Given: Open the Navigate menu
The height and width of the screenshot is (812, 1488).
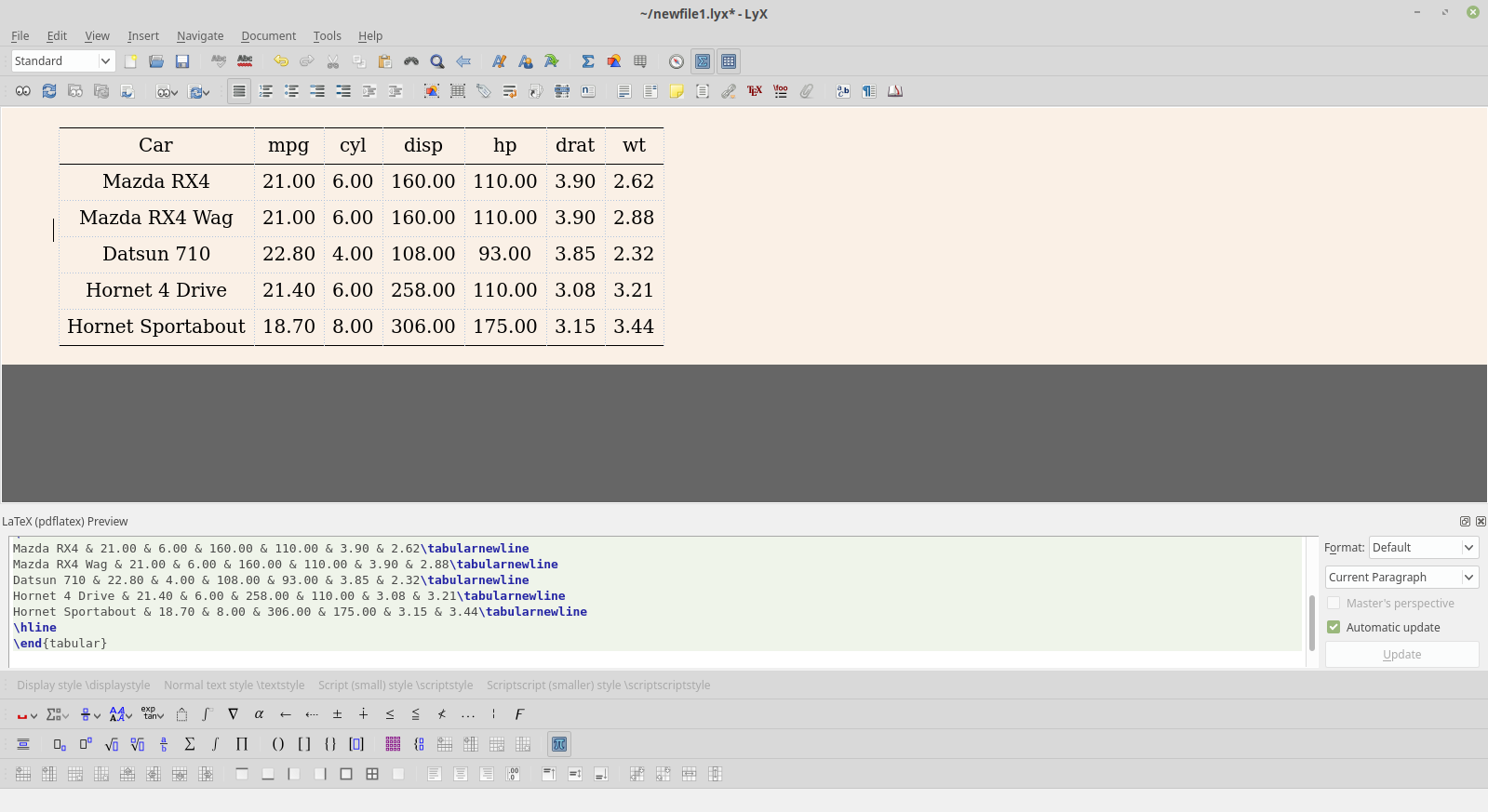Looking at the screenshot, I should [x=200, y=36].
